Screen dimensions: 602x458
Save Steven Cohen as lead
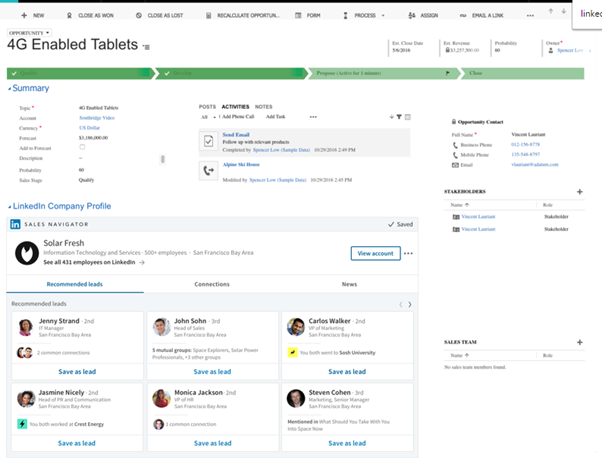pyautogui.click(x=347, y=443)
